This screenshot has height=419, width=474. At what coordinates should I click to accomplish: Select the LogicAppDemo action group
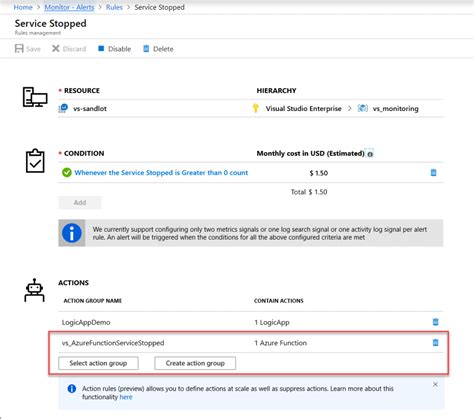pyautogui.click(x=86, y=322)
